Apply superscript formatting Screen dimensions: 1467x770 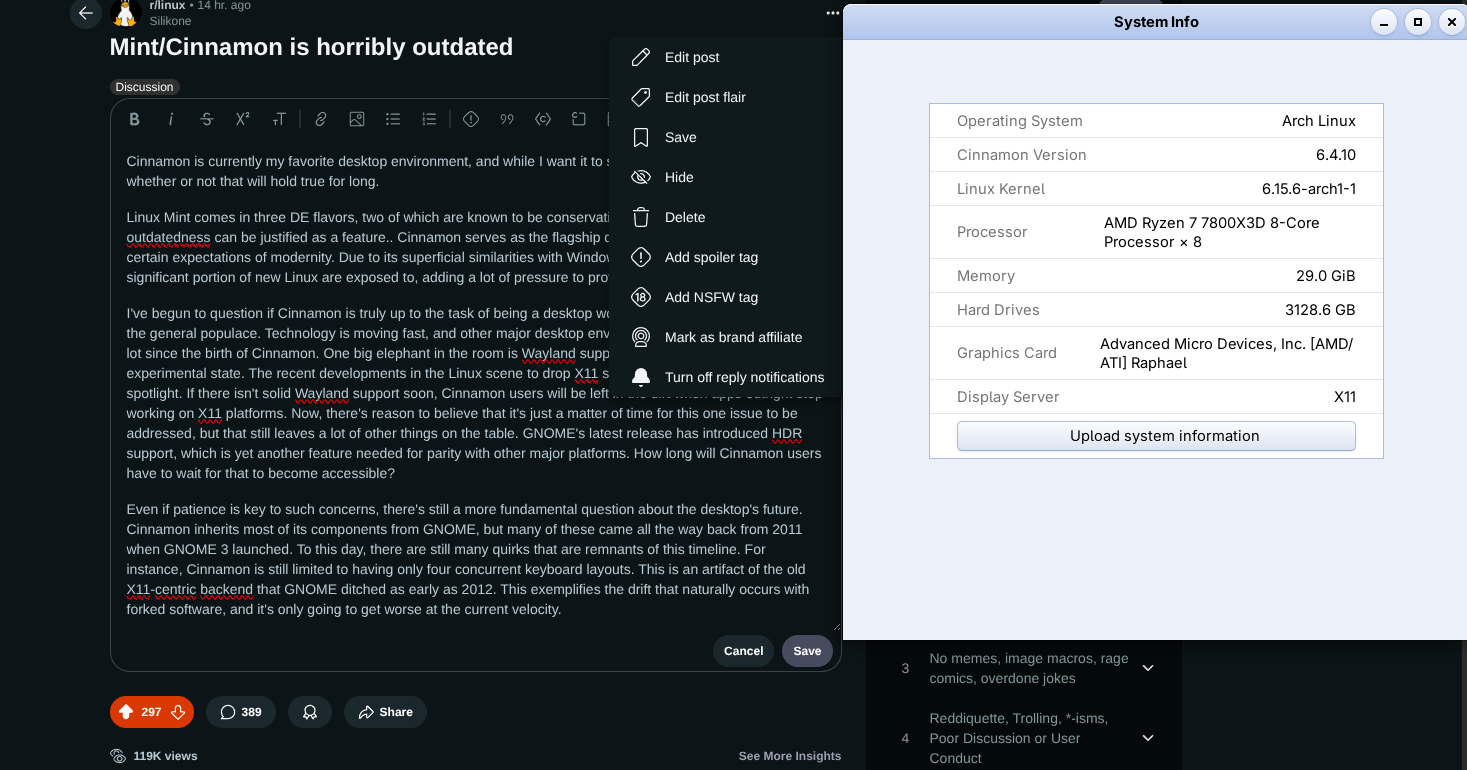tap(243, 119)
